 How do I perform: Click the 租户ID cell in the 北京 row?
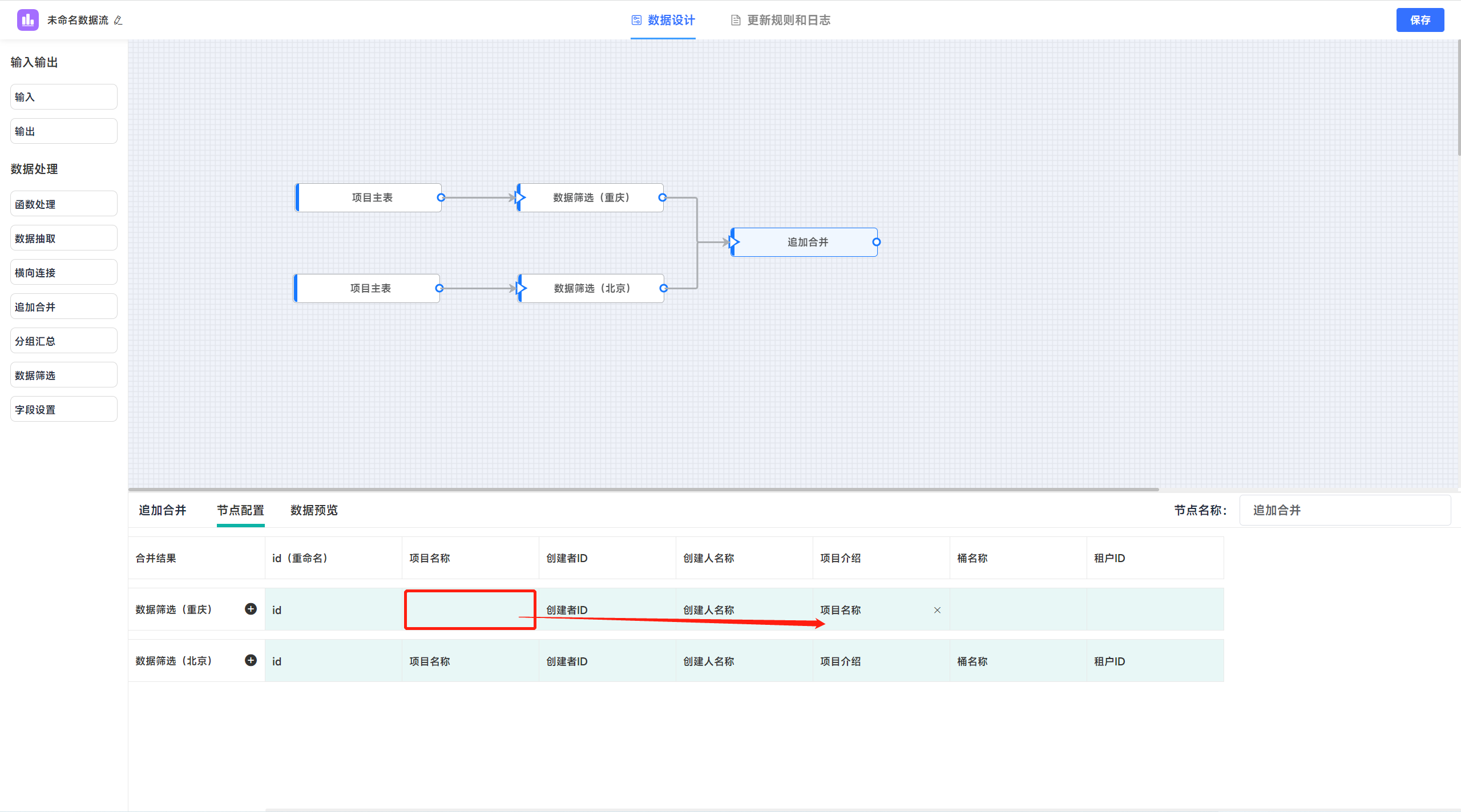tap(1155, 661)
